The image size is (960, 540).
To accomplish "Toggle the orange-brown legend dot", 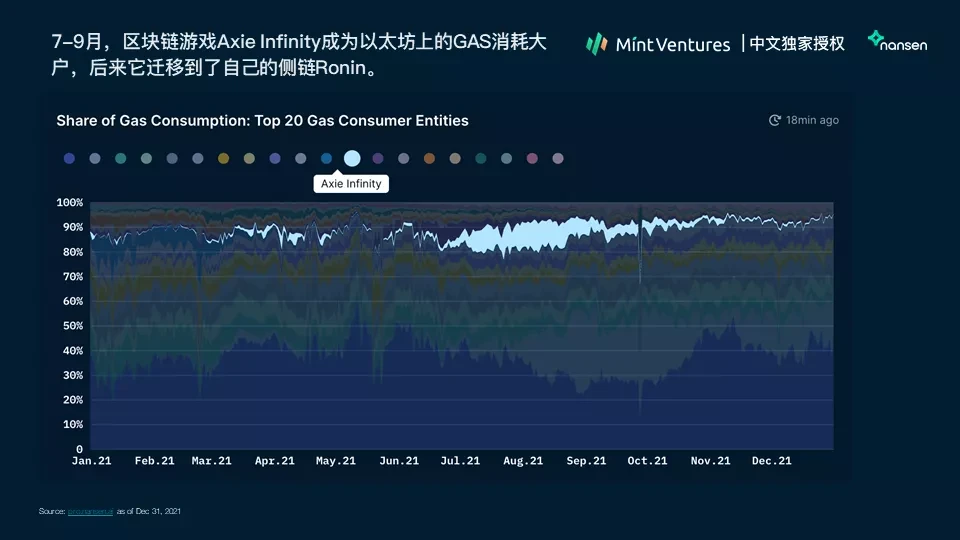I will tap(429, 159).
